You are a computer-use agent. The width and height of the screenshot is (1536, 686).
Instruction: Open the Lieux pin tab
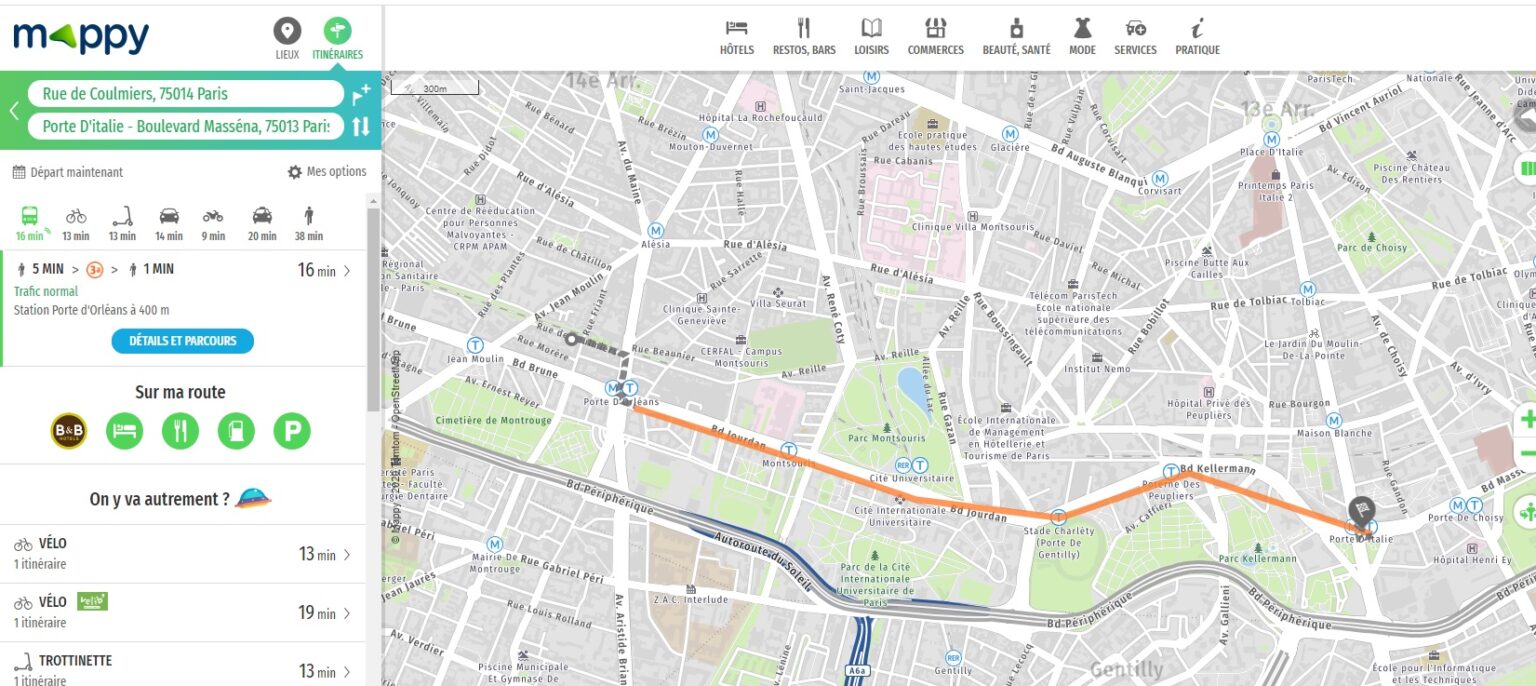(287, 39)
